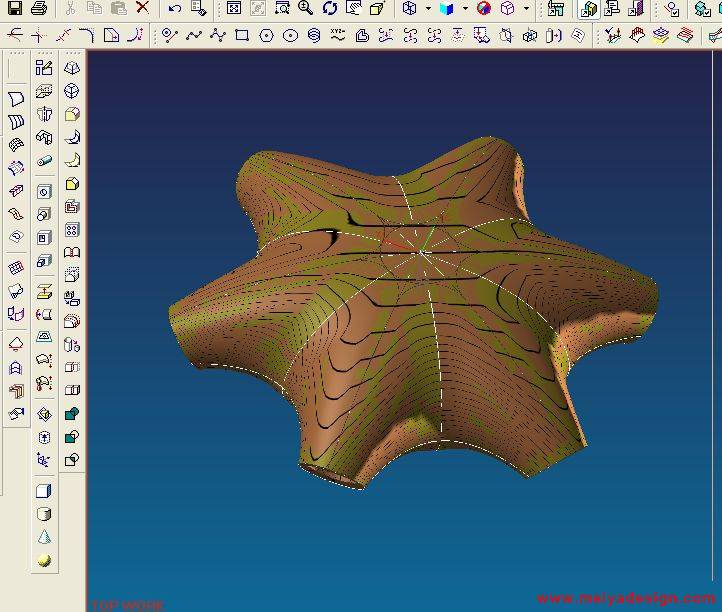Click the cone primitive icon
Image resolution: width=722 pixels, height=612 pixels.
(x=44, y=537)
